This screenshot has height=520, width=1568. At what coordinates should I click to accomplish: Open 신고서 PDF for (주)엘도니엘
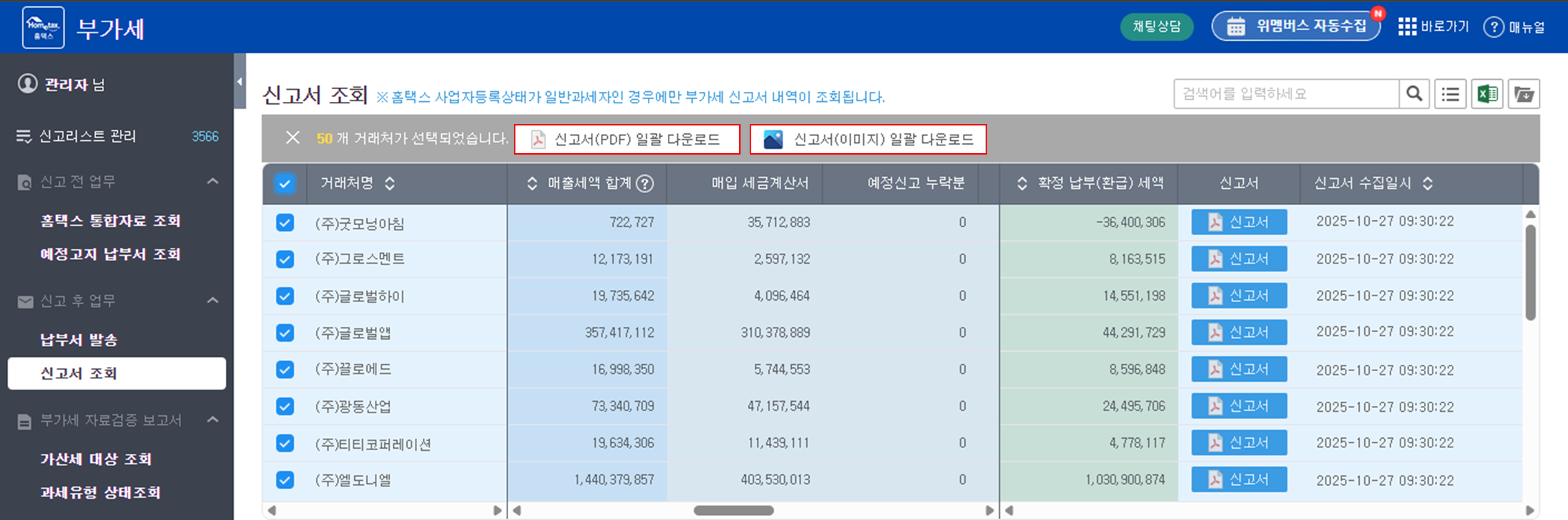[1239, 479]
